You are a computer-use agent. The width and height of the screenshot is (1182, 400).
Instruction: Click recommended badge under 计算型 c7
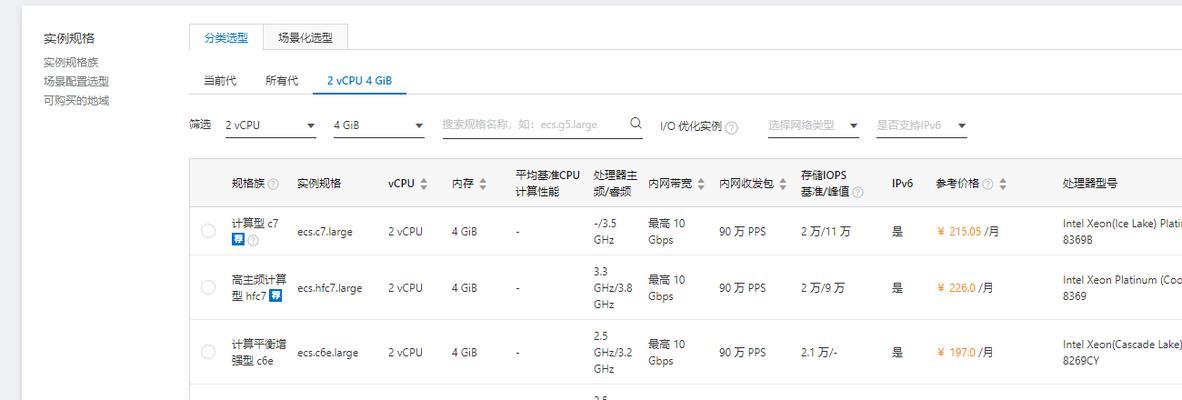click(x=238, y=240)
